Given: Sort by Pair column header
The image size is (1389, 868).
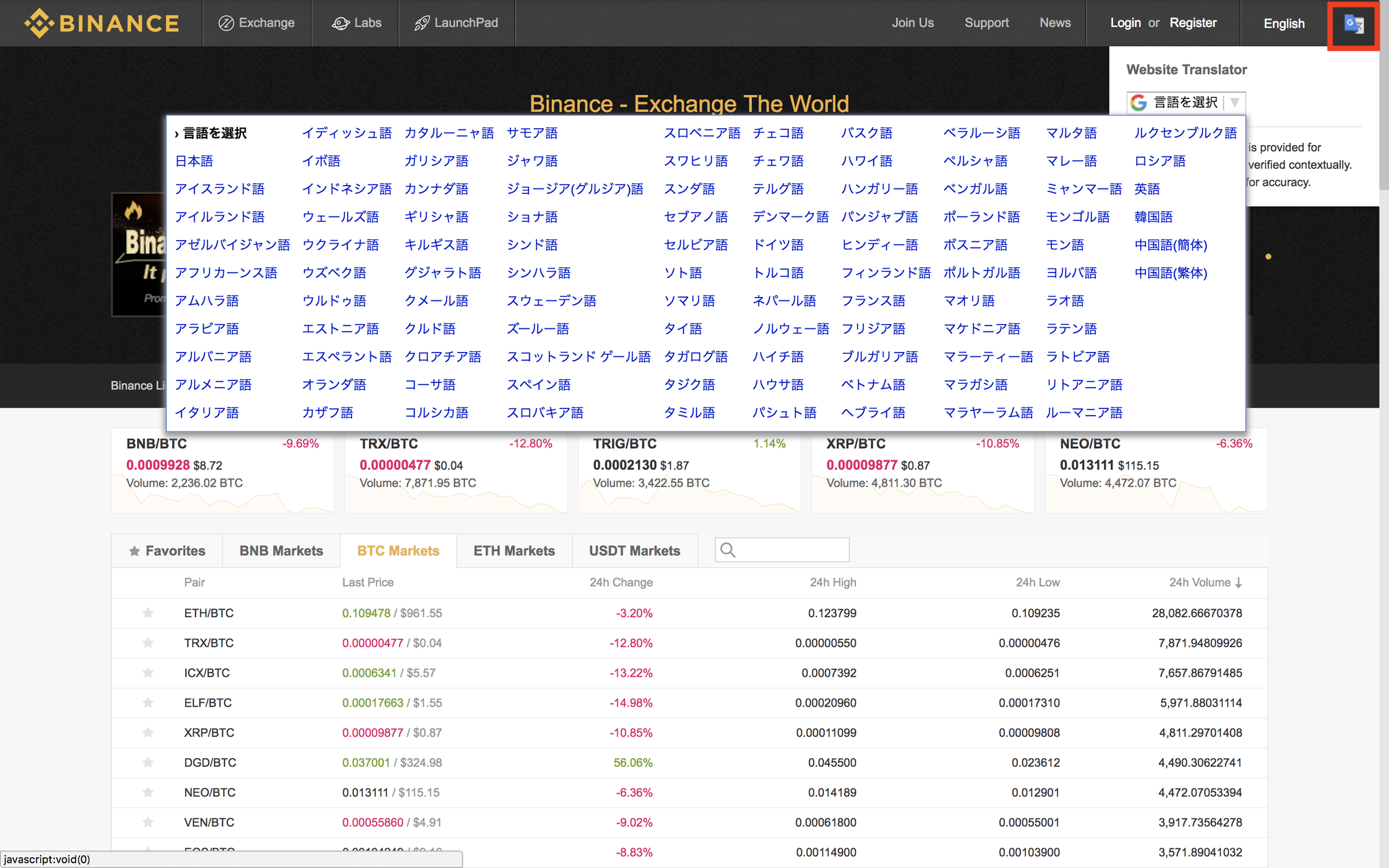Looking at the screenshot, I should (194, 583).
